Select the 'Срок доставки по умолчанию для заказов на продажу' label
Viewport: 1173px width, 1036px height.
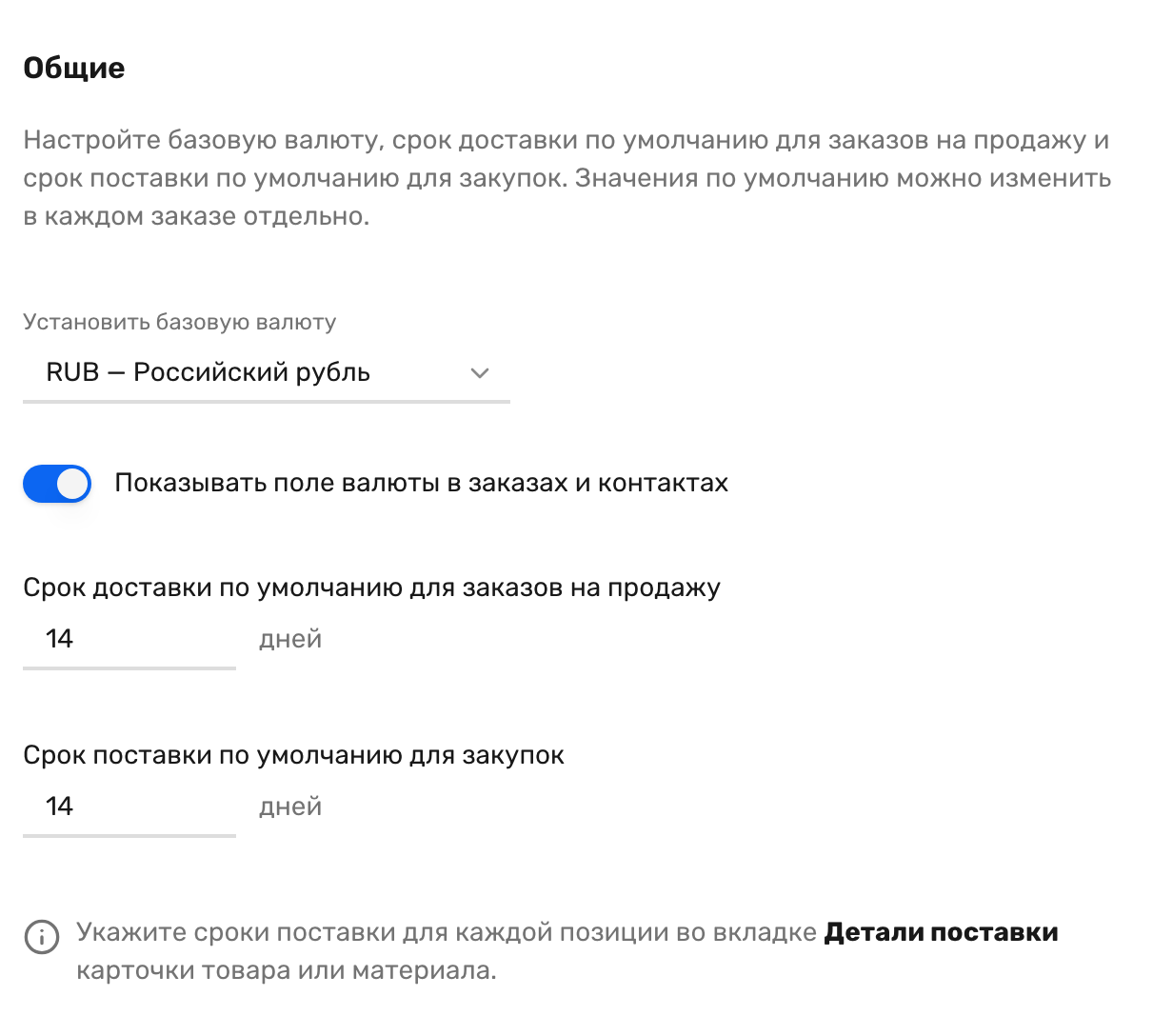(x=372, y=588)
